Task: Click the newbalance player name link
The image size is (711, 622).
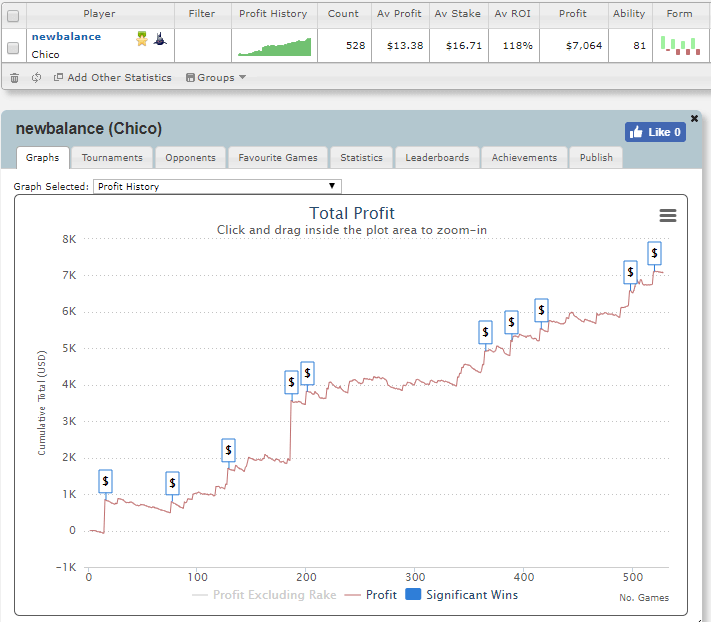Action: pos(66,37)
